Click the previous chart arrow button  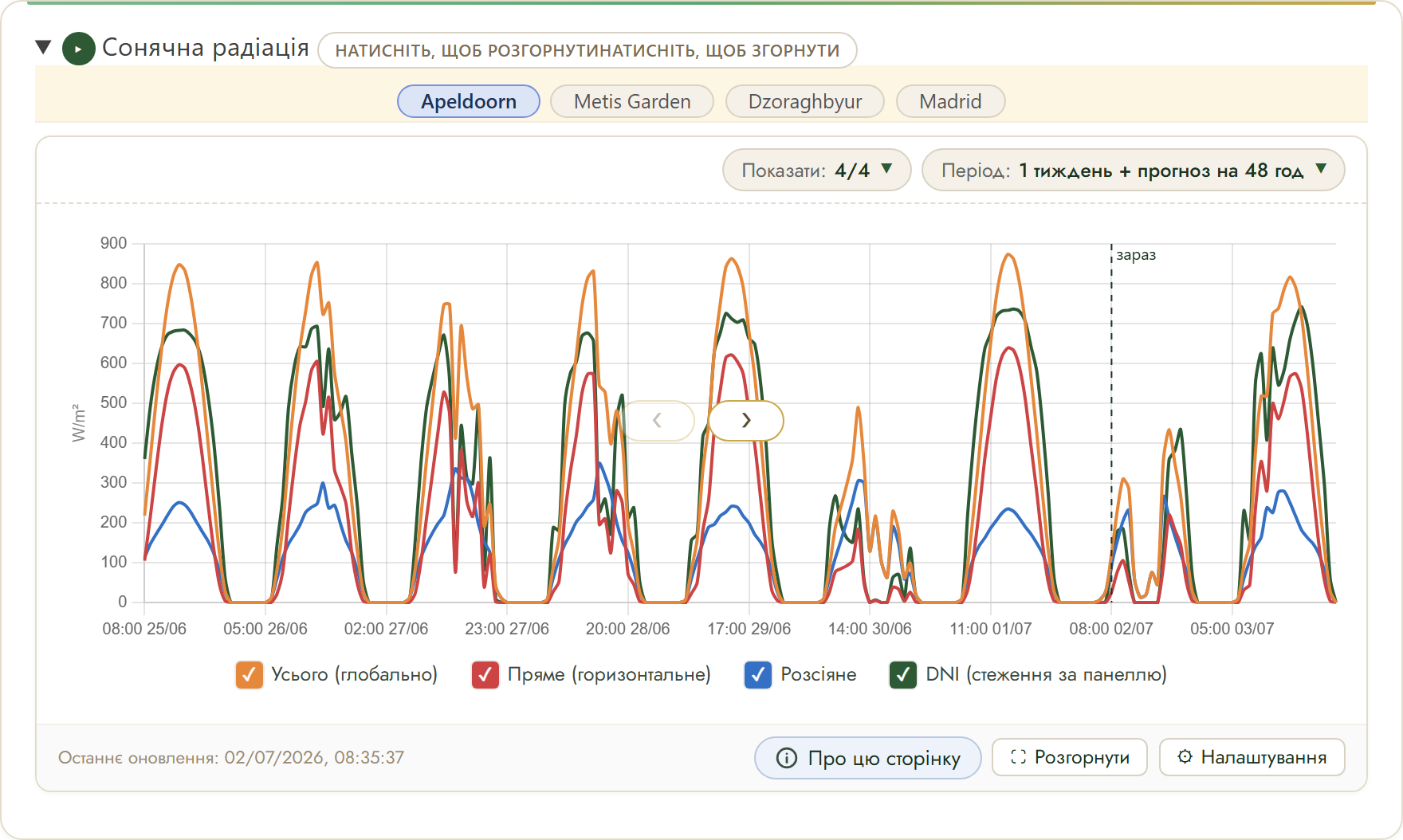click(658, 420)
